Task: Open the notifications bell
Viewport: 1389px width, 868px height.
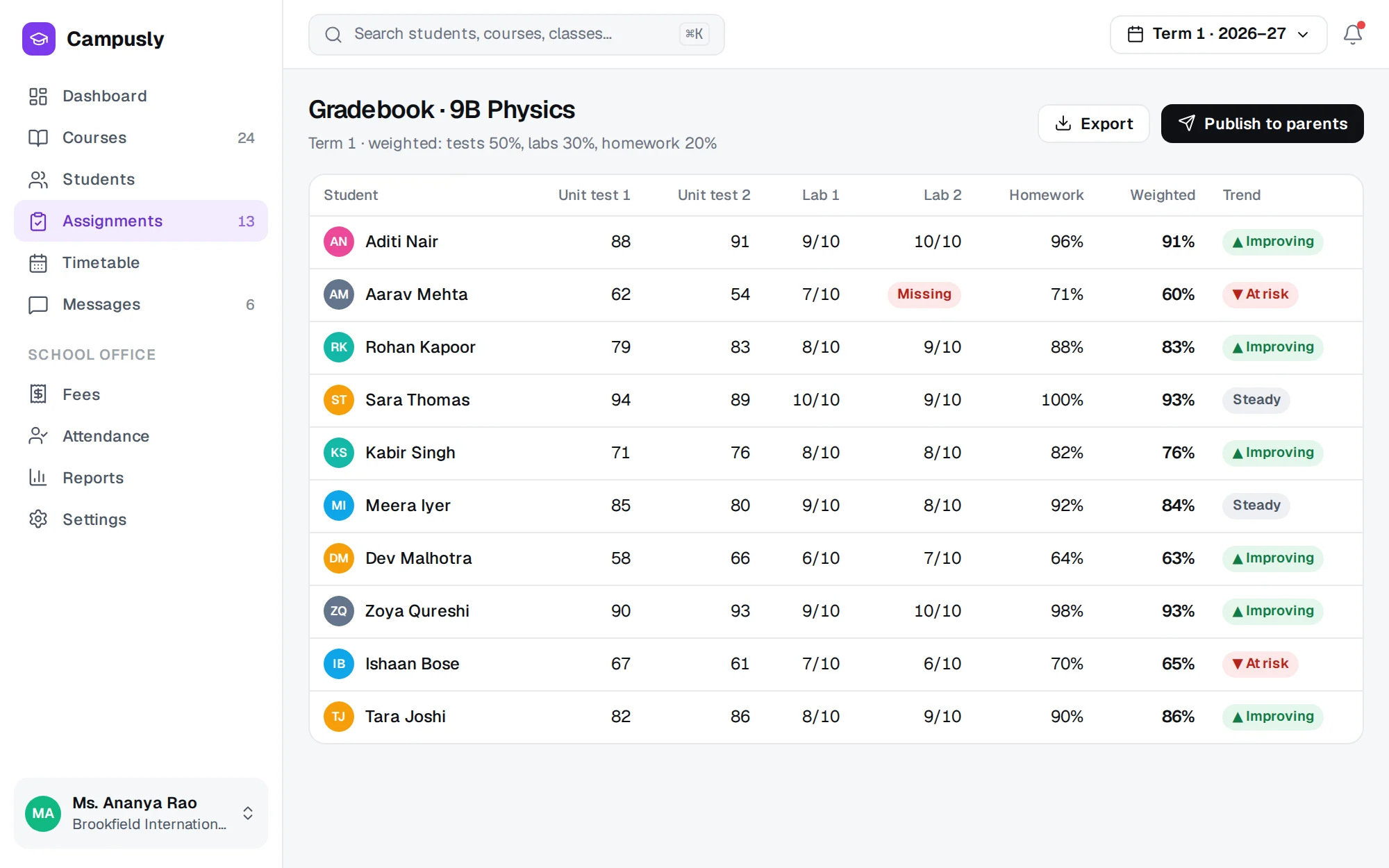Action: click(x=1352, y=34)
